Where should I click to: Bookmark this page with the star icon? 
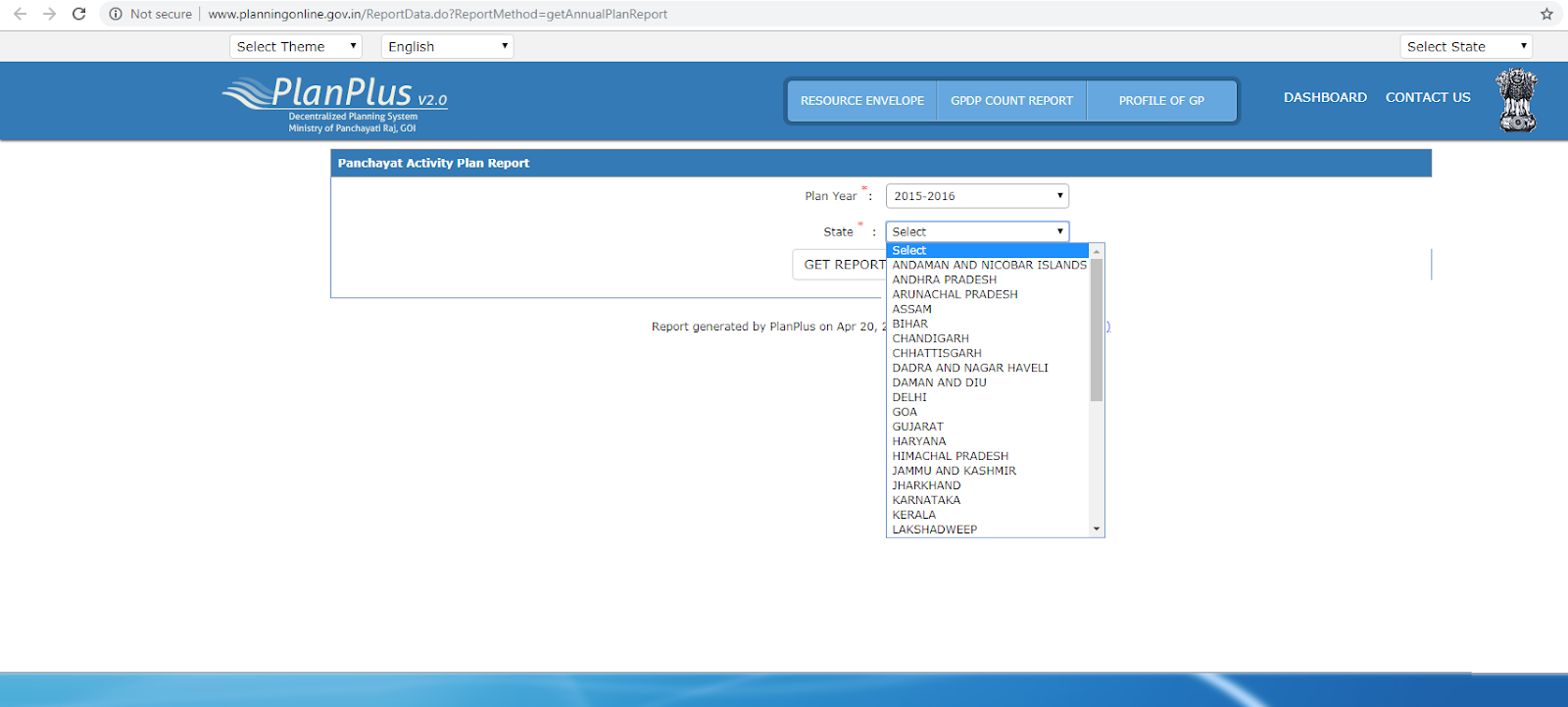coord(1546,14)
